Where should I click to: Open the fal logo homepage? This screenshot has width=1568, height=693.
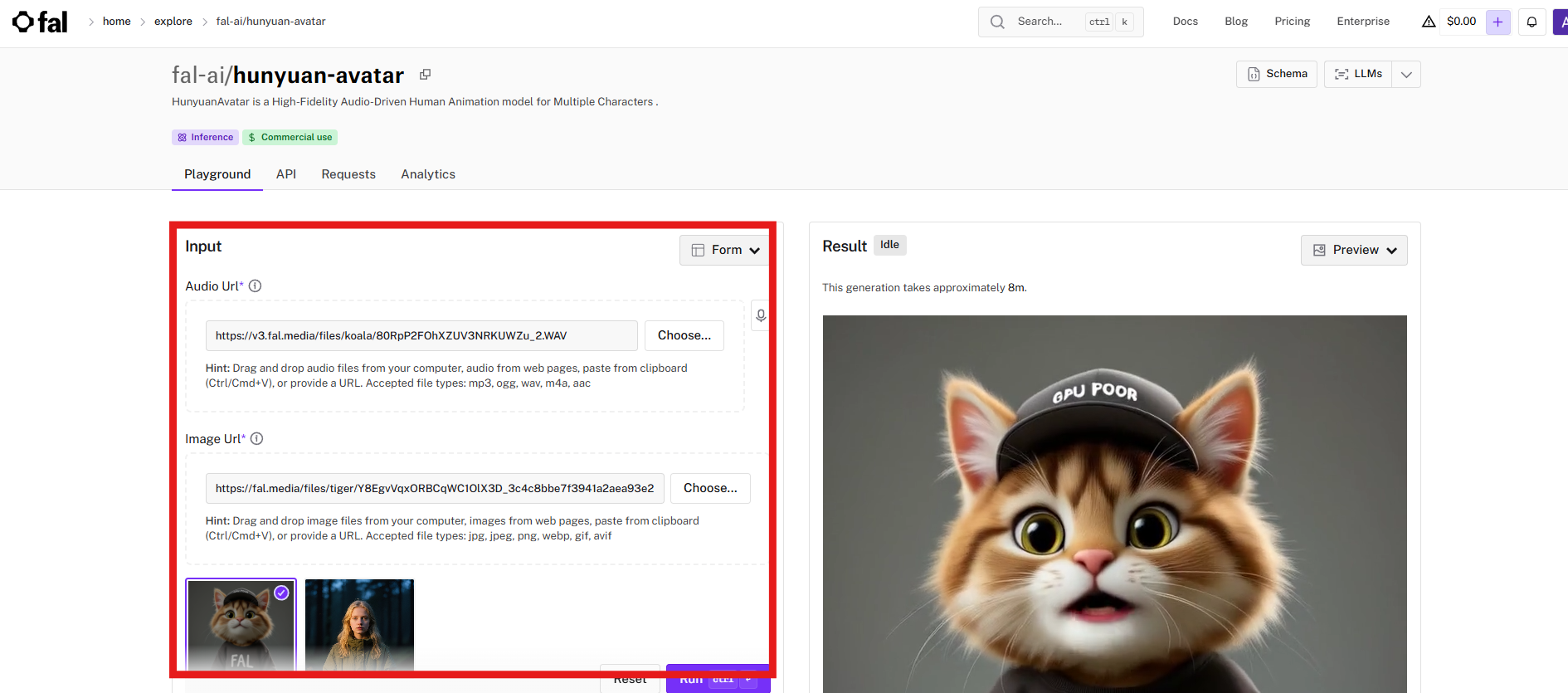[40, 22]
